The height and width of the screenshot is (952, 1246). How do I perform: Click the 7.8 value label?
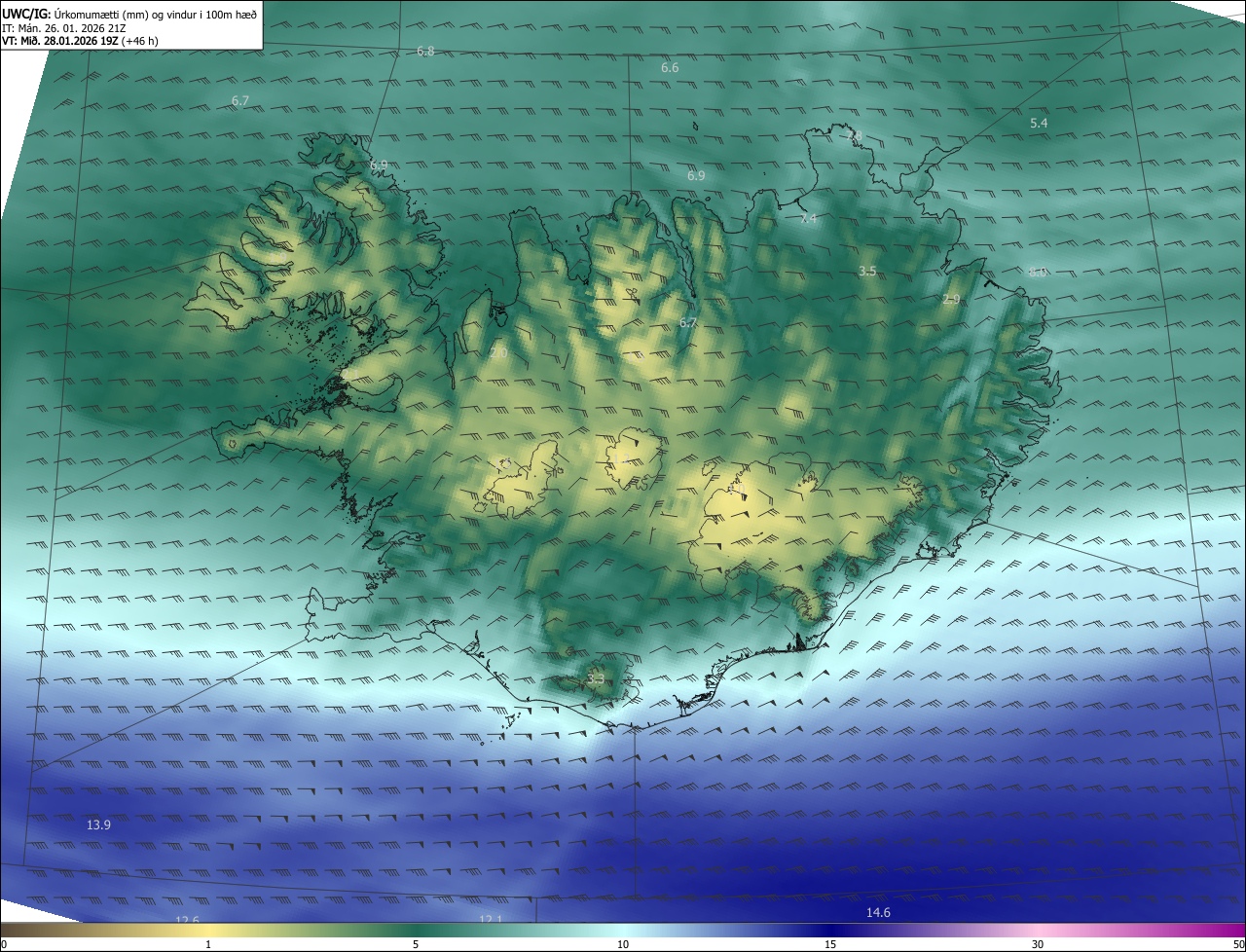click(854, 136)
